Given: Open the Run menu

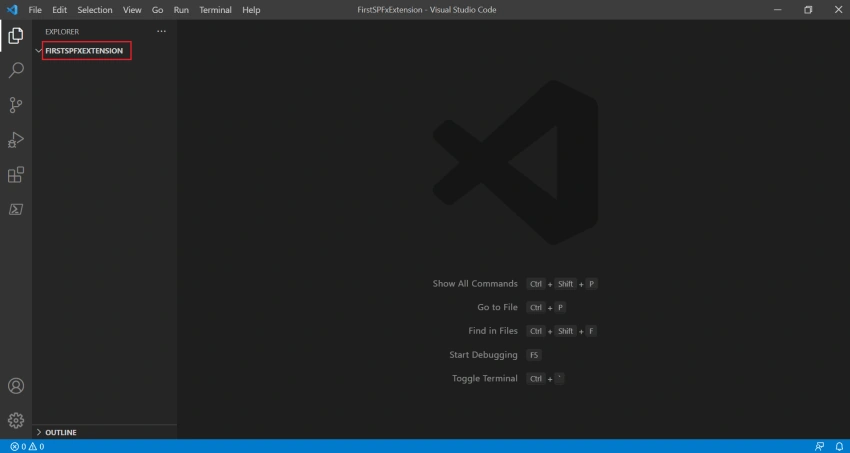Looking at the screenshot, I should (x=181, y=10).
